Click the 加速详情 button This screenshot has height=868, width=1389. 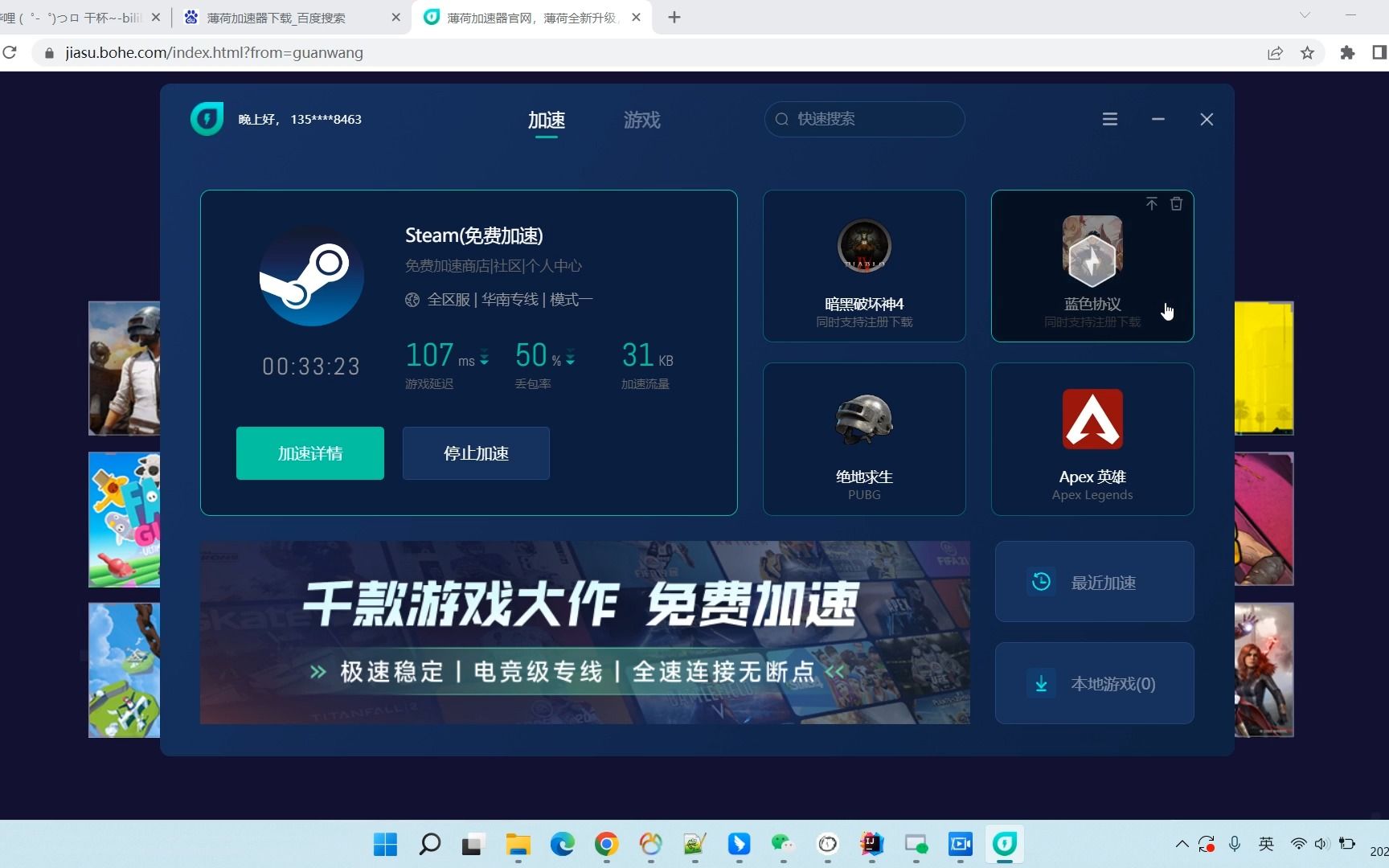tap(310, 453)
